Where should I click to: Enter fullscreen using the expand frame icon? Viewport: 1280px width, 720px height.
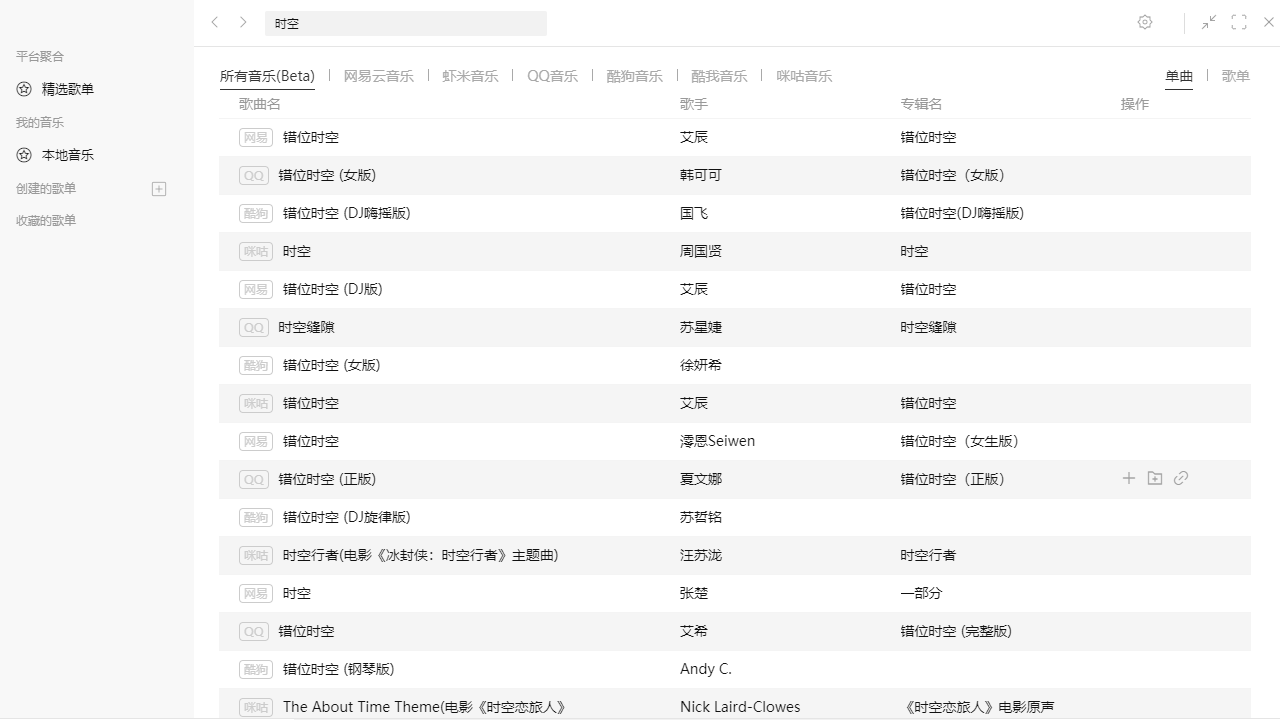[1239, 22]
